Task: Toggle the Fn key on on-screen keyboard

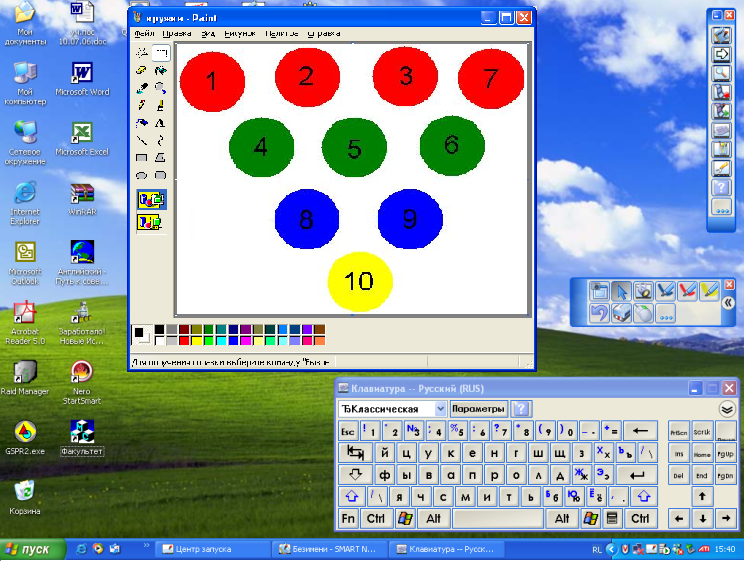Action: (348, 518)
